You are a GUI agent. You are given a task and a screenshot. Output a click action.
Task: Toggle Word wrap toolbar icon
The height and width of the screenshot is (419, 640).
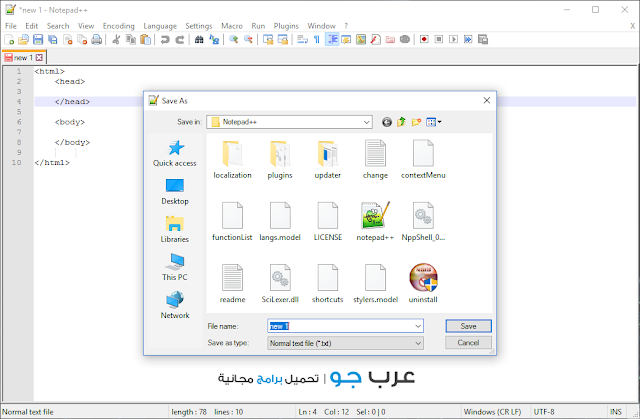click(302, 40)
